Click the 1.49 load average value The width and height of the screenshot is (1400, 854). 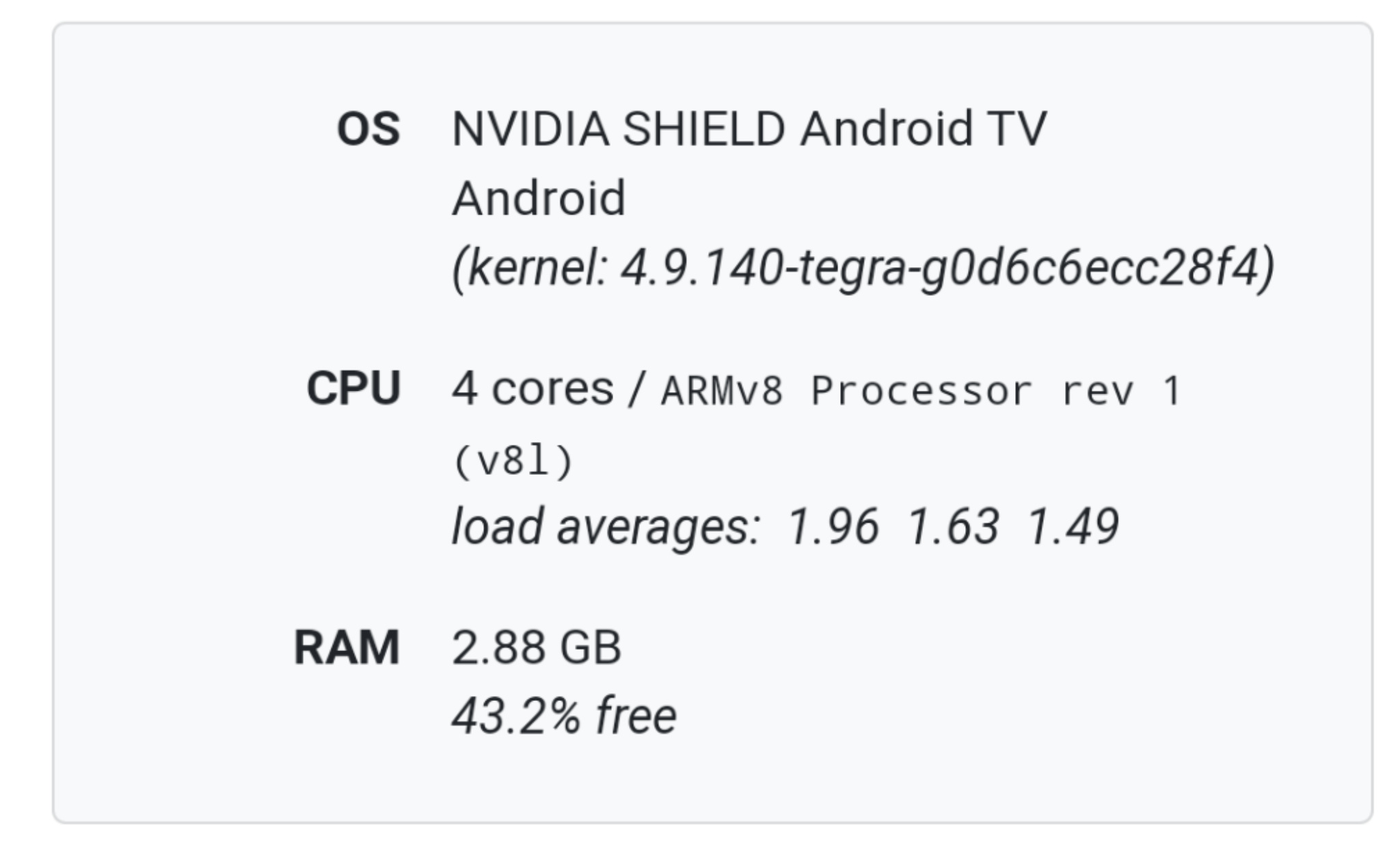click(1073, 527)
